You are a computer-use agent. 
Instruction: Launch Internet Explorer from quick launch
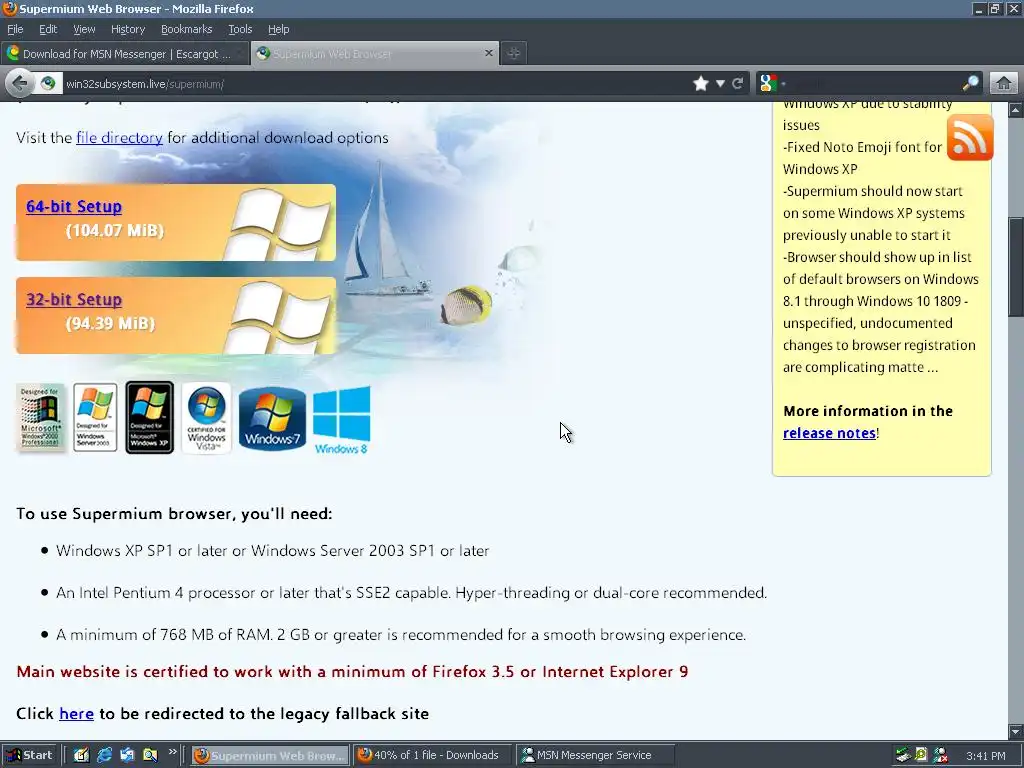[x=104, y=755]
